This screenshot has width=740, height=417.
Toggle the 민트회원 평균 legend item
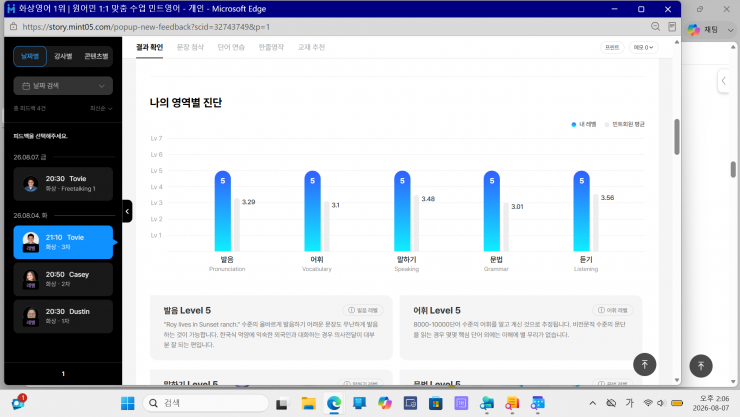(624, 124)
